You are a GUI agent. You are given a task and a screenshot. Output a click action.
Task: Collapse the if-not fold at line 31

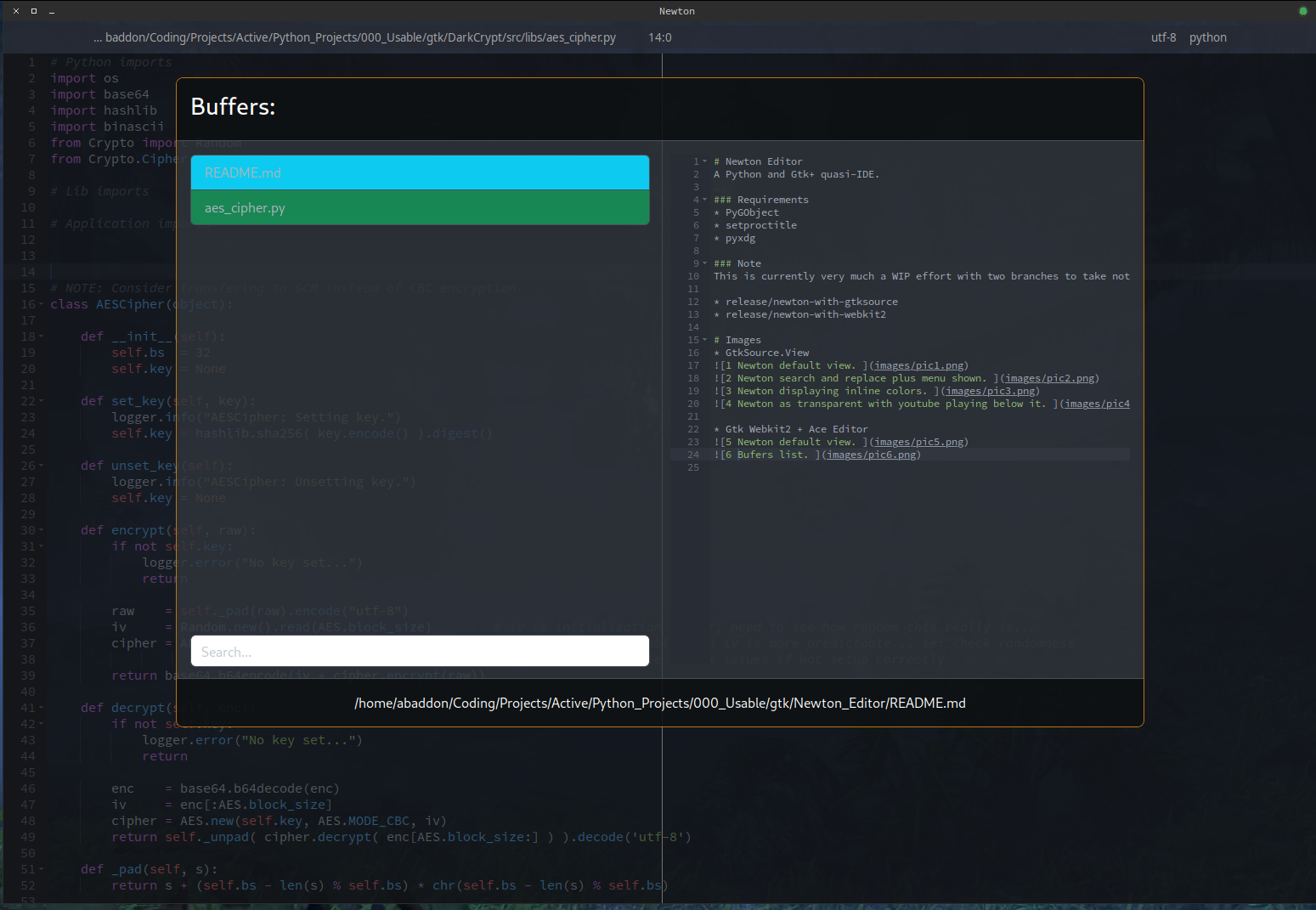[x=42, y=546]
